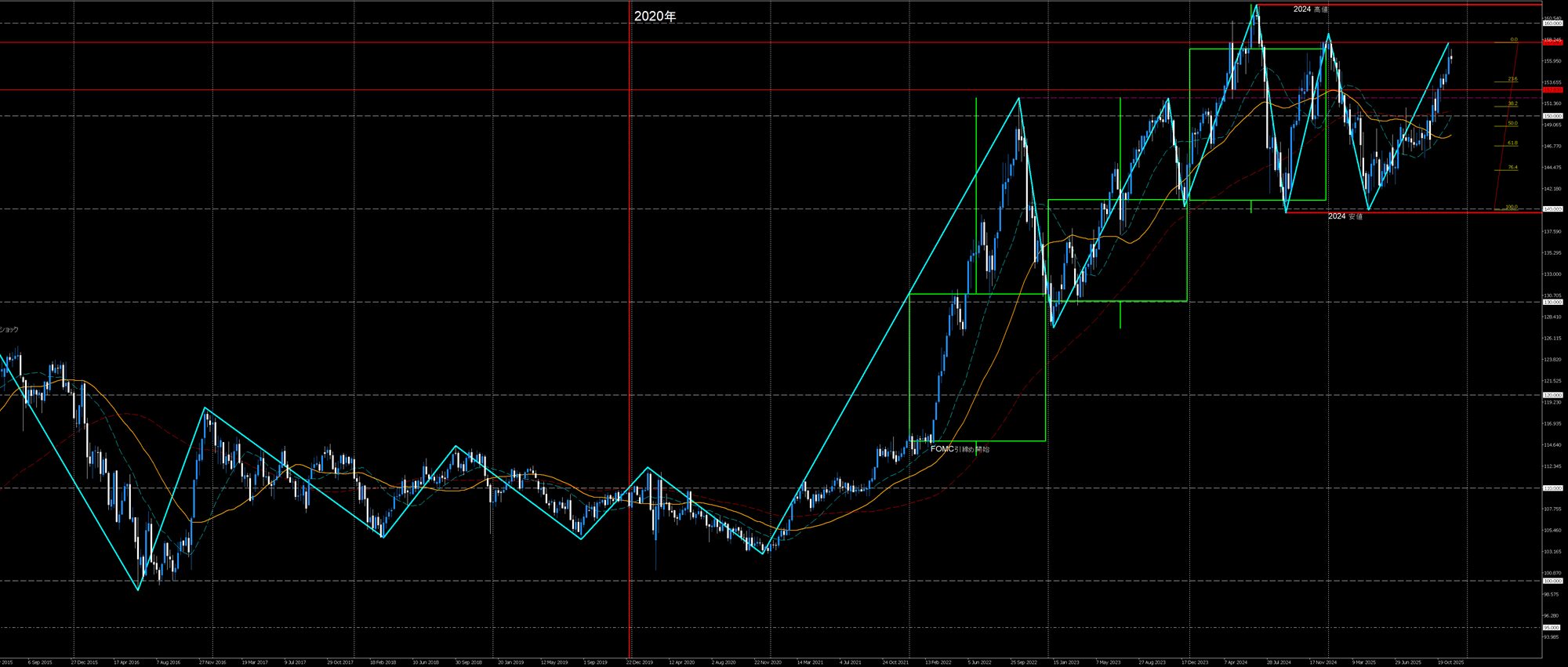Click the '27 Nov 2016' date on time axis
Viewport: 1568px width, 667px height.
point(212,662)
